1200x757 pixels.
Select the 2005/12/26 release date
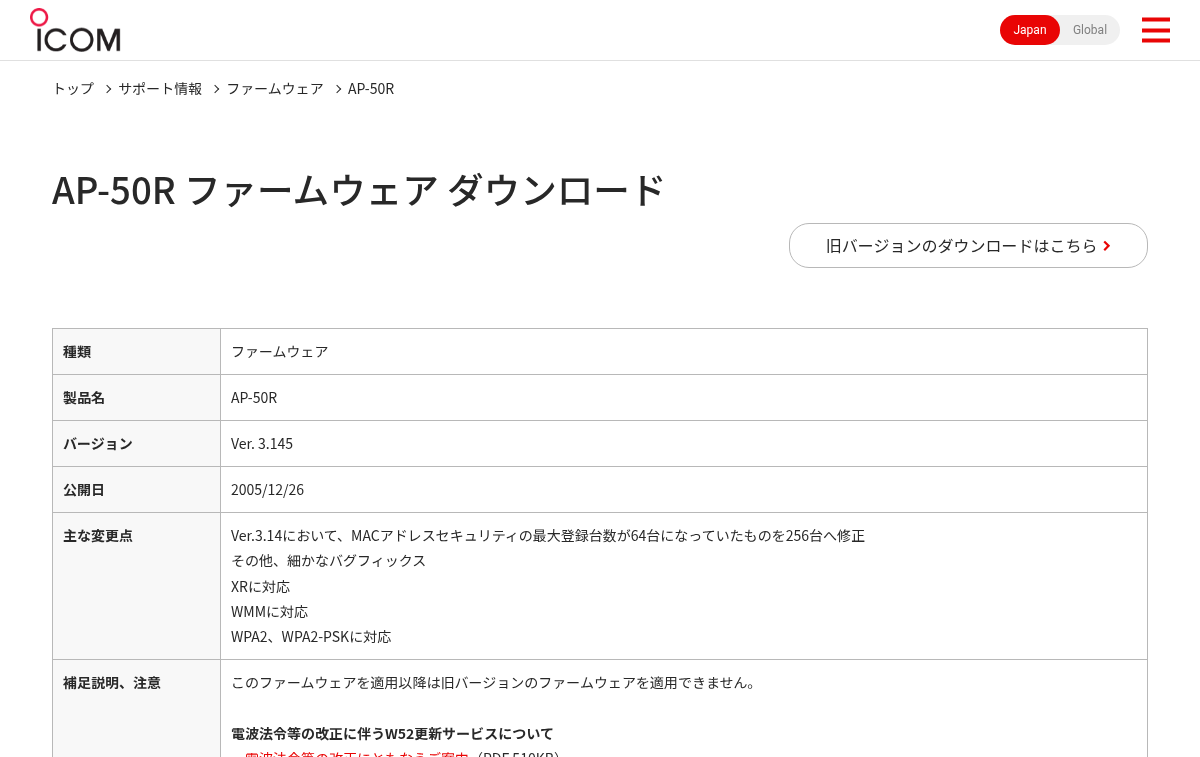point(267,489)
